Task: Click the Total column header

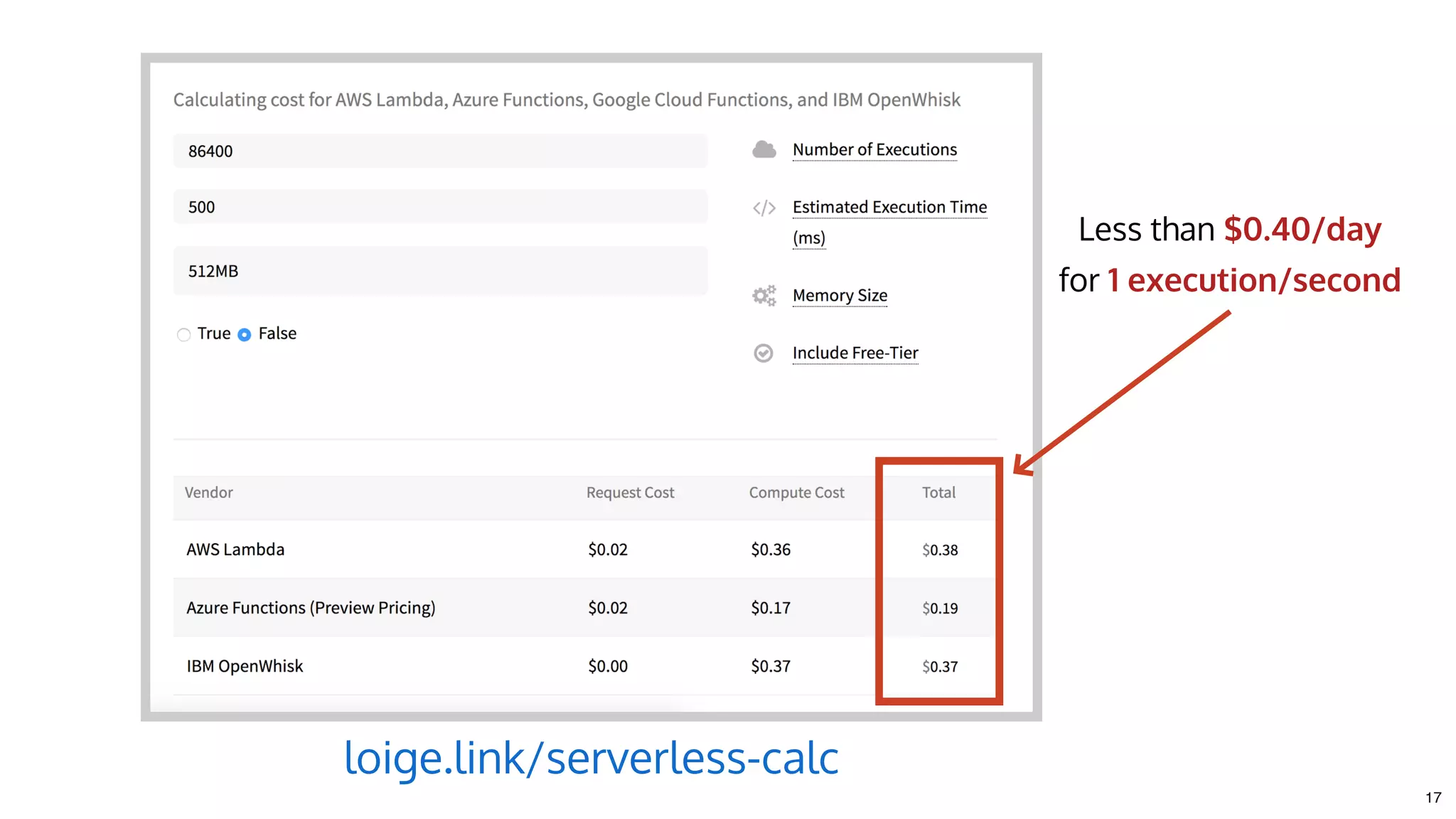Action: click(938, 492)
